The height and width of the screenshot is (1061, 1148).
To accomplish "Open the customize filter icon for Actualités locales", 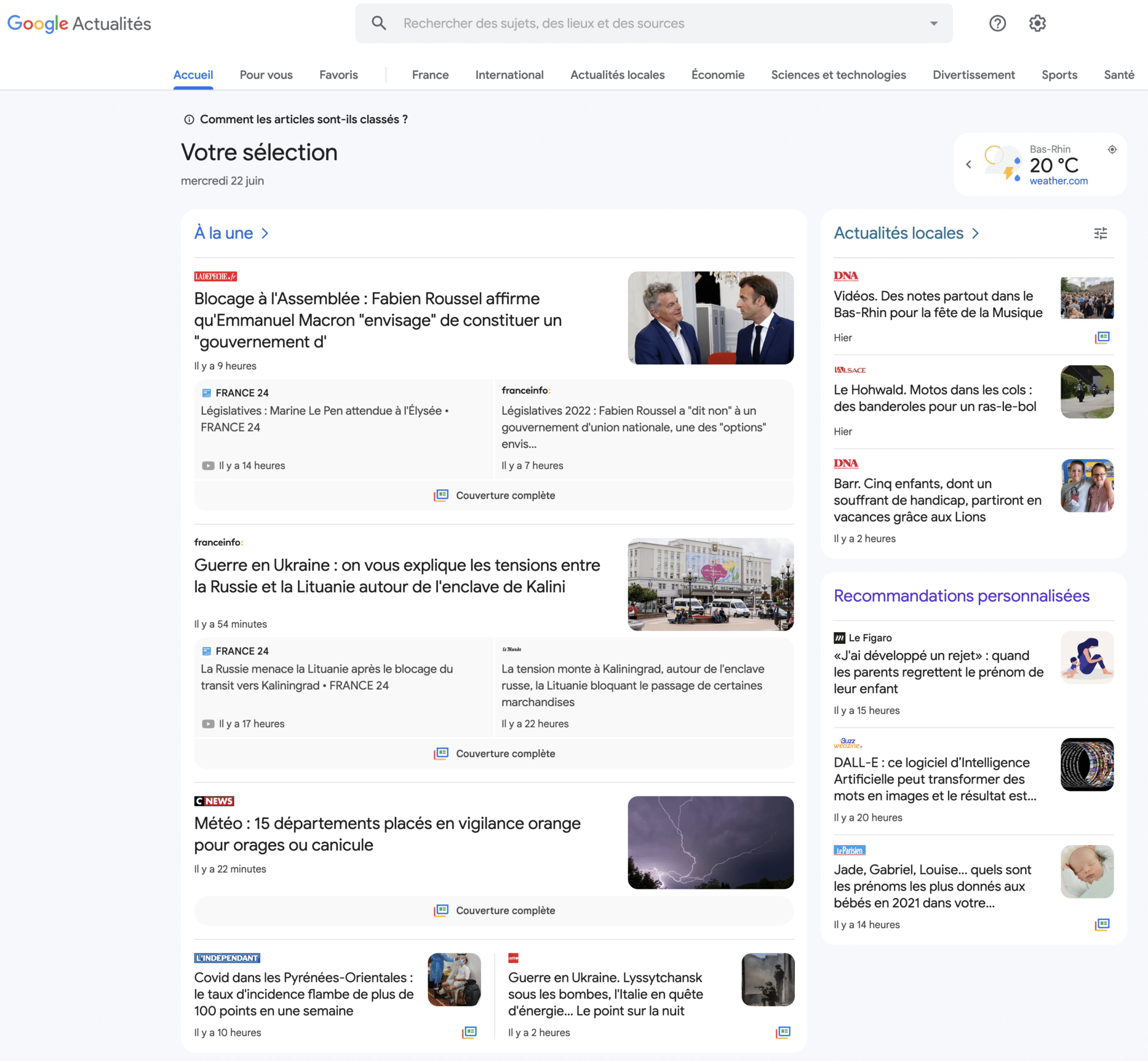I will 1101,233.
